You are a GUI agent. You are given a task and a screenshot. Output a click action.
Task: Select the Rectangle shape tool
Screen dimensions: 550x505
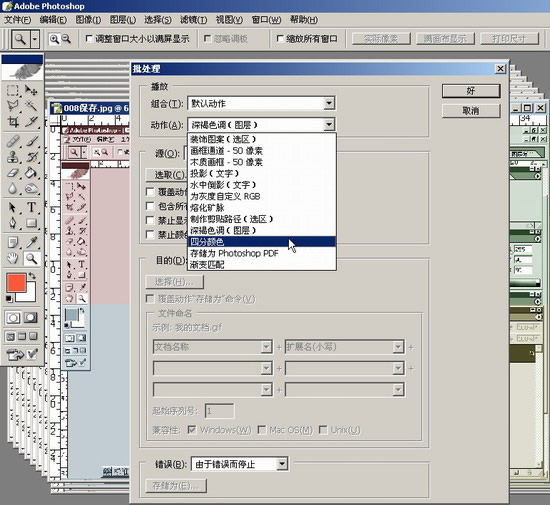(x=31, y=223)
